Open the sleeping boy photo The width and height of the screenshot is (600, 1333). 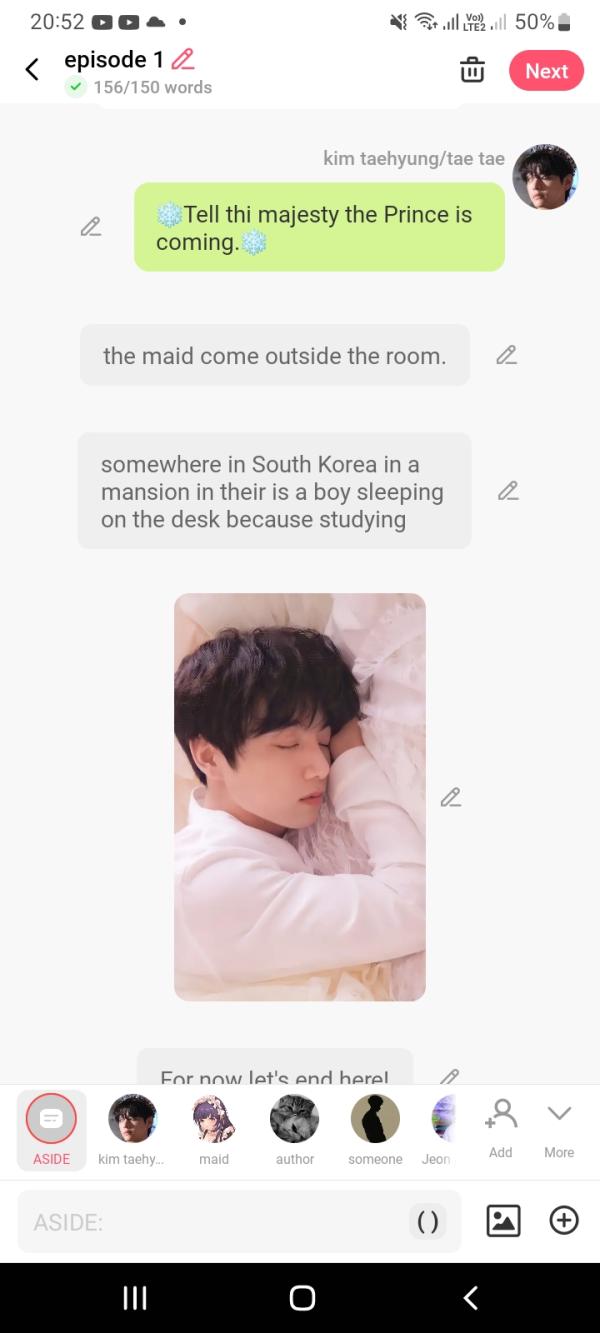(300, 797)
